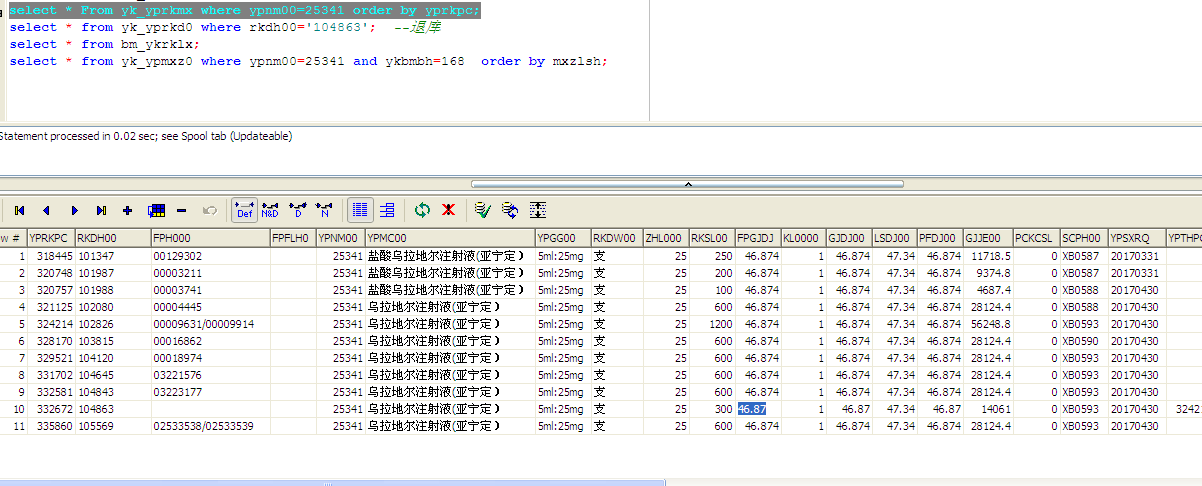Click the next record arrow
The image size is (1202, 486).
pos(74,210)
